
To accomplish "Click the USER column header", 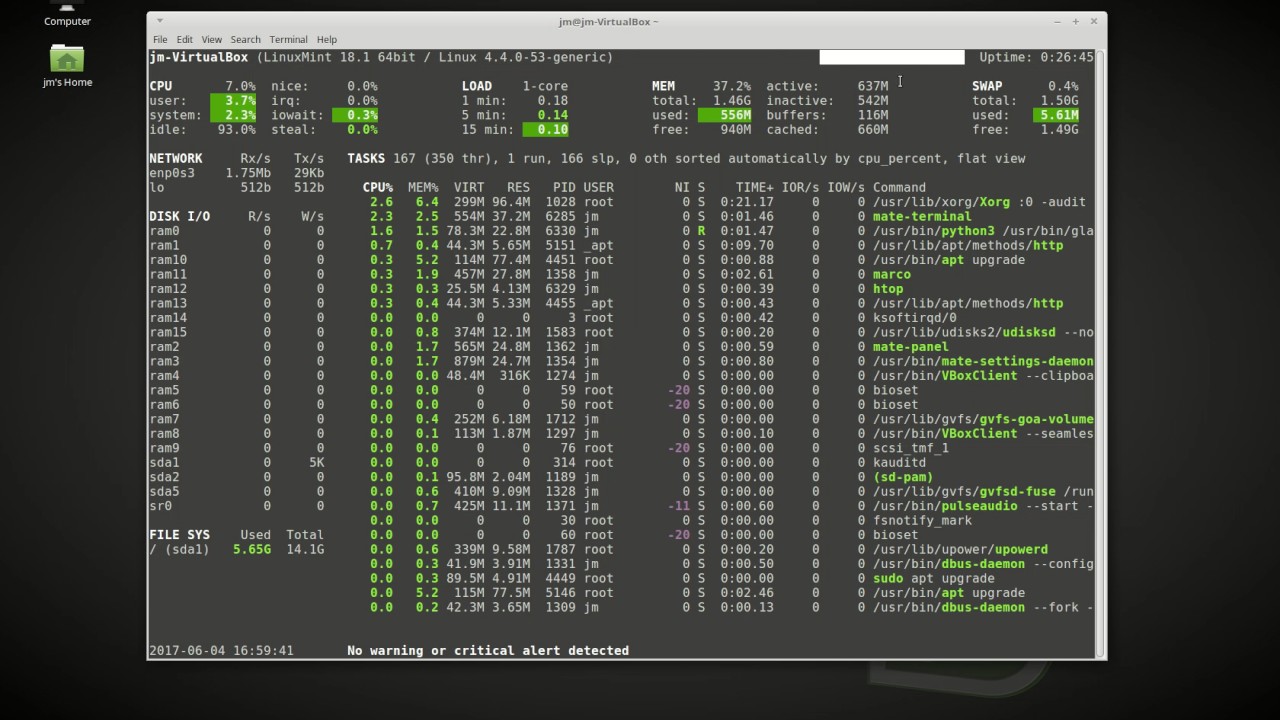I will 598,187.
